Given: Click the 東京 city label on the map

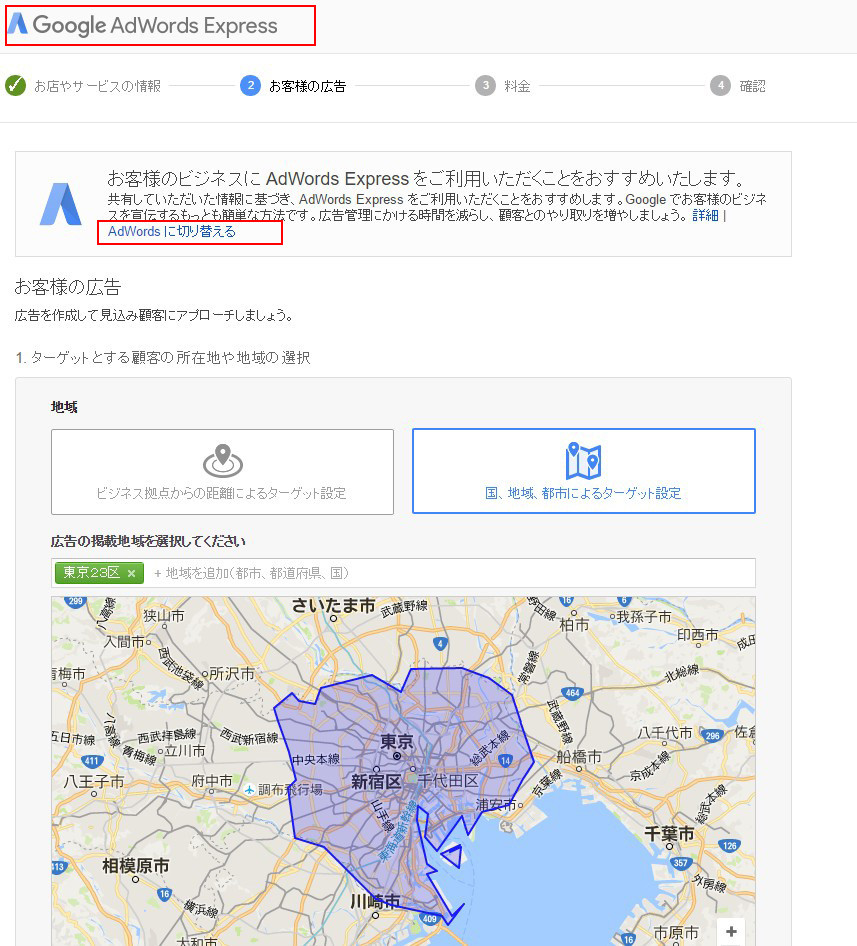Looking at the screenshot, I should click(397, 741).
